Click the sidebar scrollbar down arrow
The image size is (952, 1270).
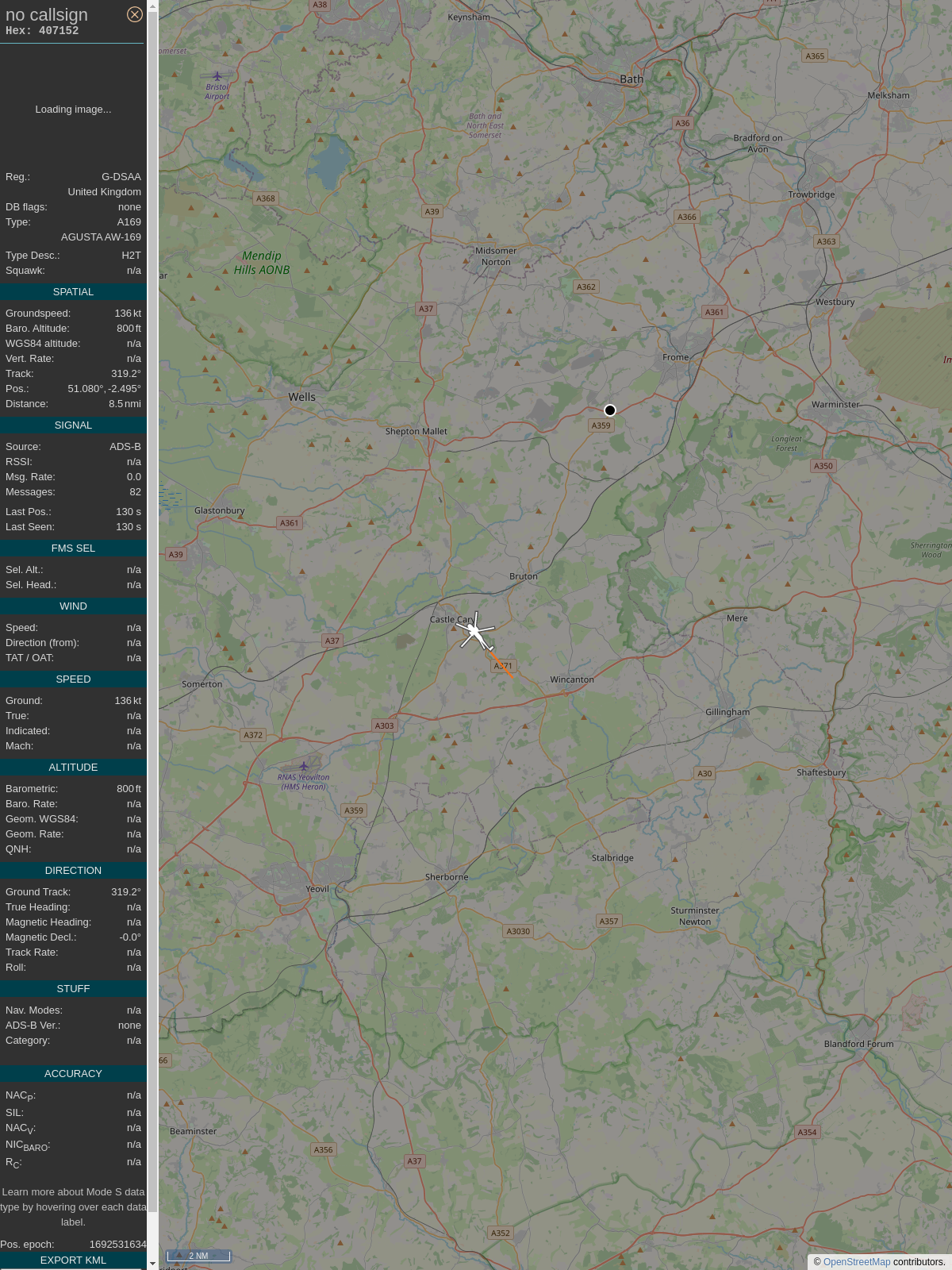point(153,1264)
